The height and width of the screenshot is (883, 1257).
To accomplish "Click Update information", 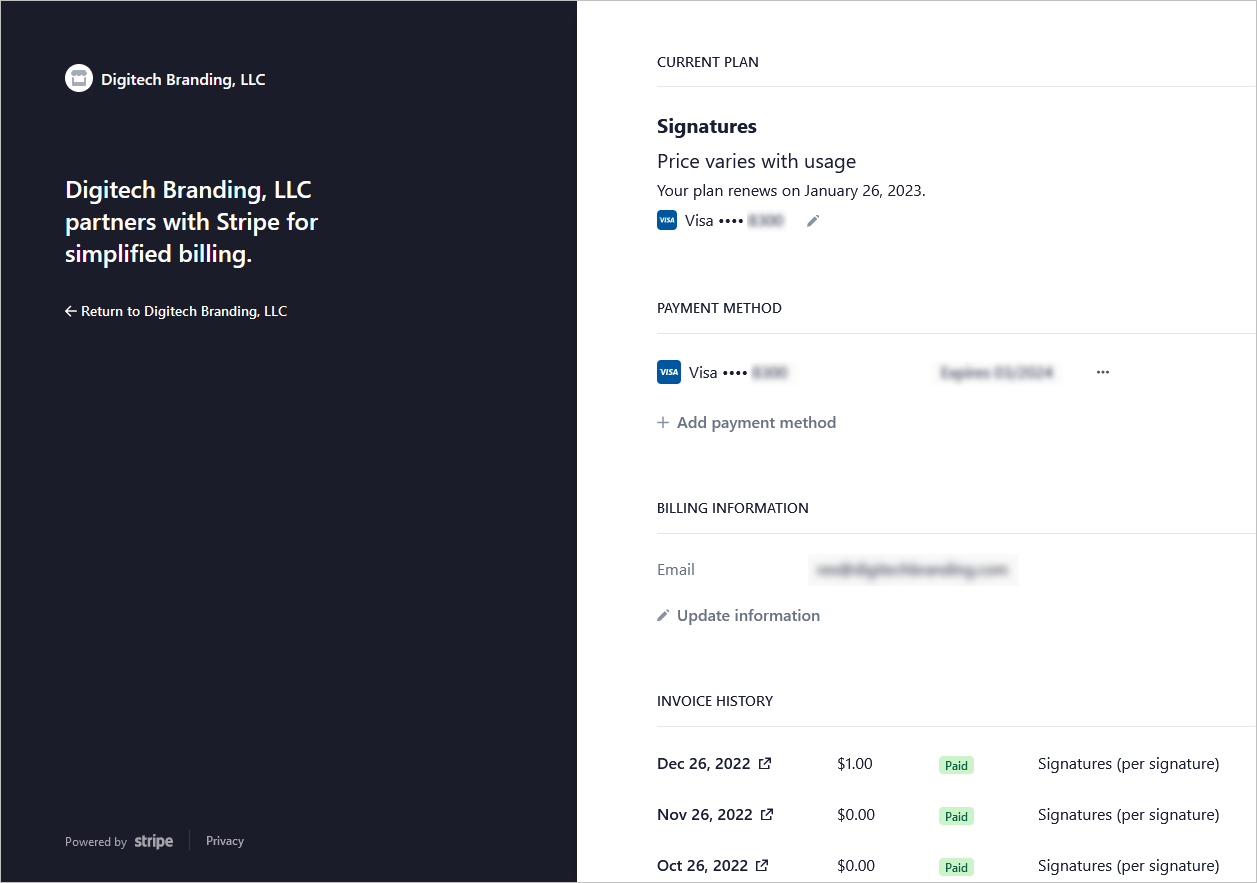I will click(739, 616).
